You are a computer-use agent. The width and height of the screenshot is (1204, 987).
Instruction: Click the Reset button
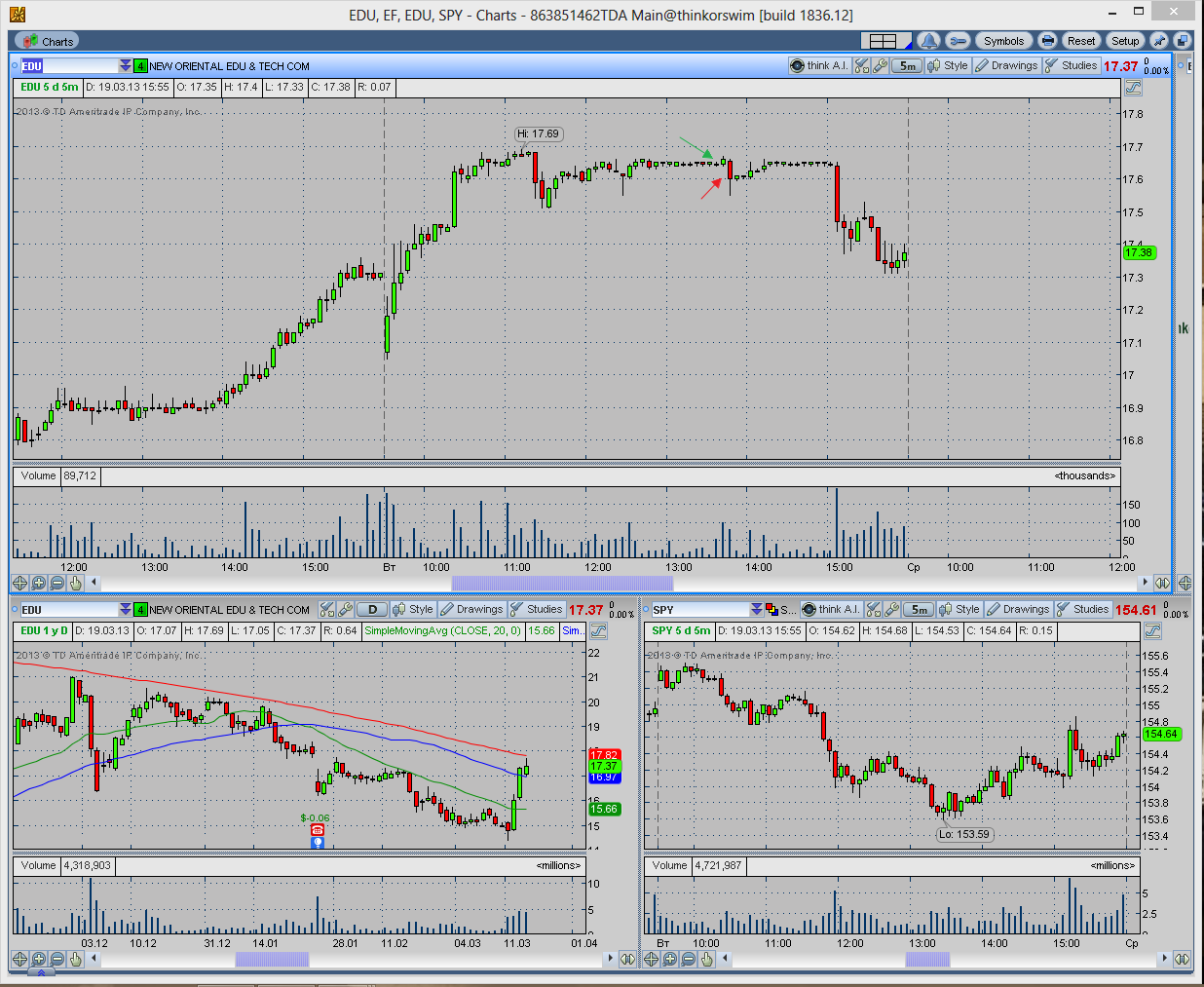pyautogui.click(x=1081, y=41)
